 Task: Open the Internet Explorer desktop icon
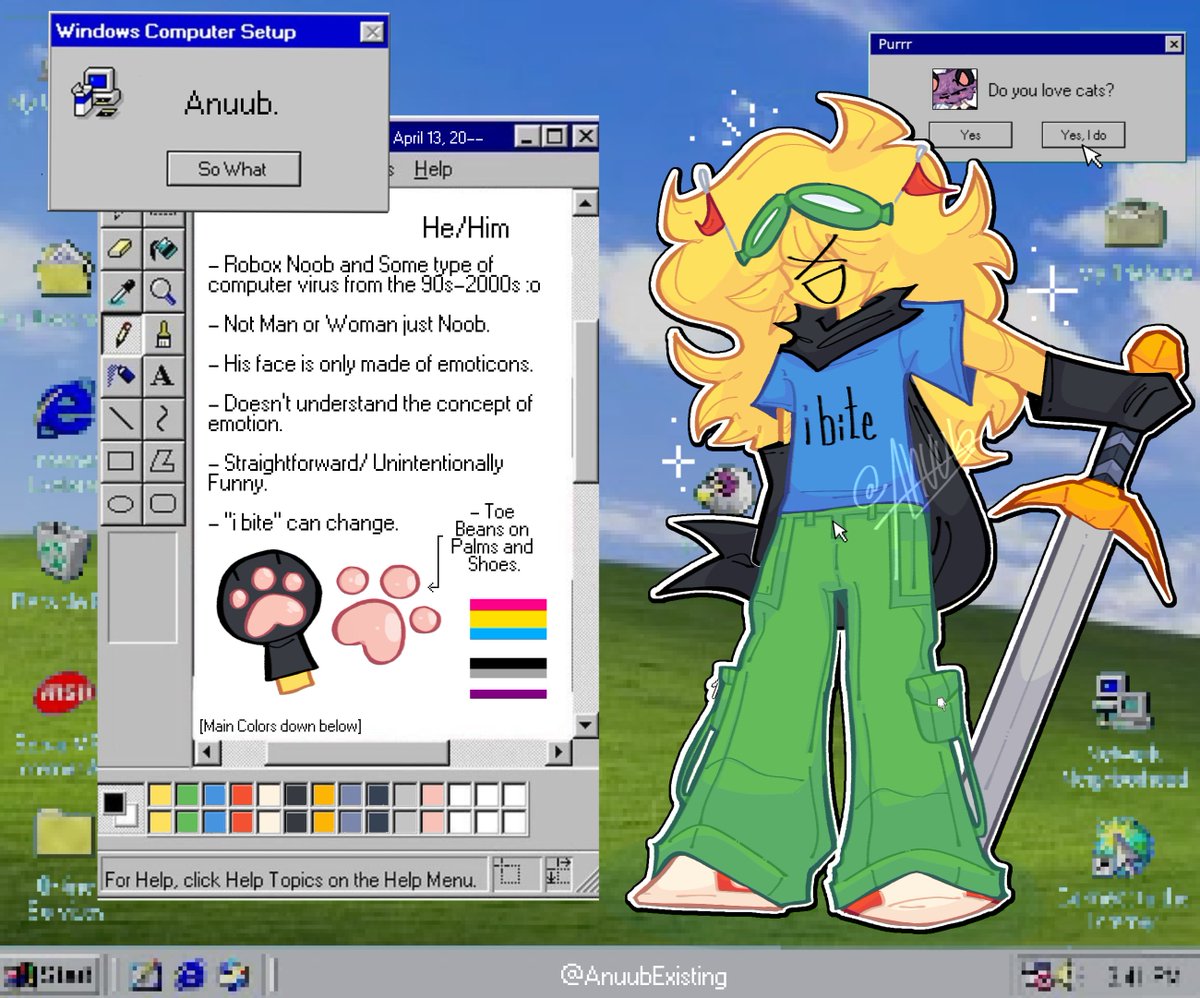(x=63, y=408)
